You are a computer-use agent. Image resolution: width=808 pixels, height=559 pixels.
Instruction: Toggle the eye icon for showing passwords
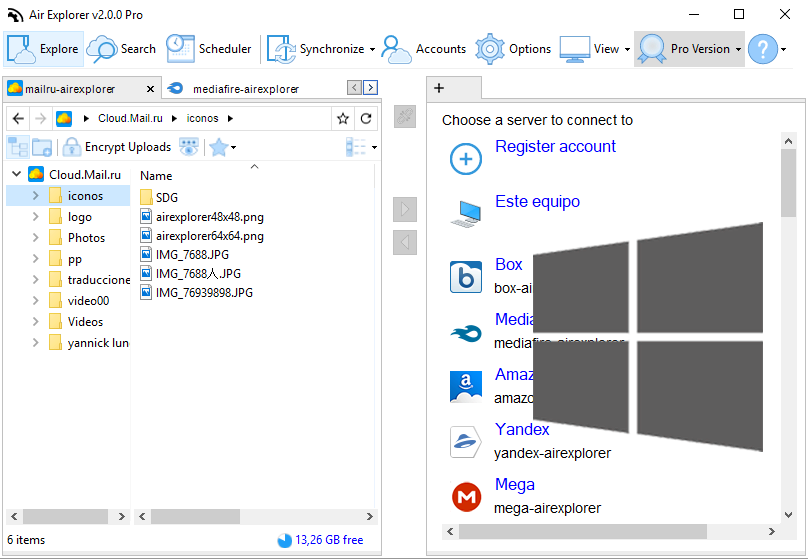[189, 147]
